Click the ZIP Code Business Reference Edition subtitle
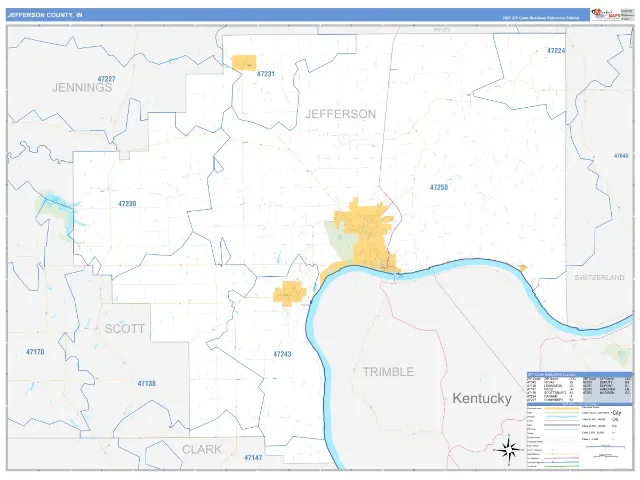Screen dimensions: 640x480 pos(540,18)
